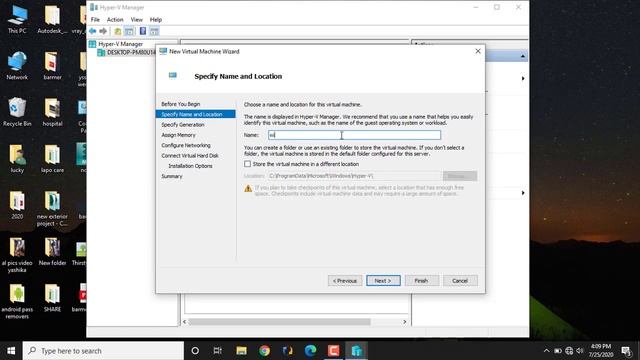
Task: Cancel the New Virtual Machine Wizard
Action: pos(460,280)
